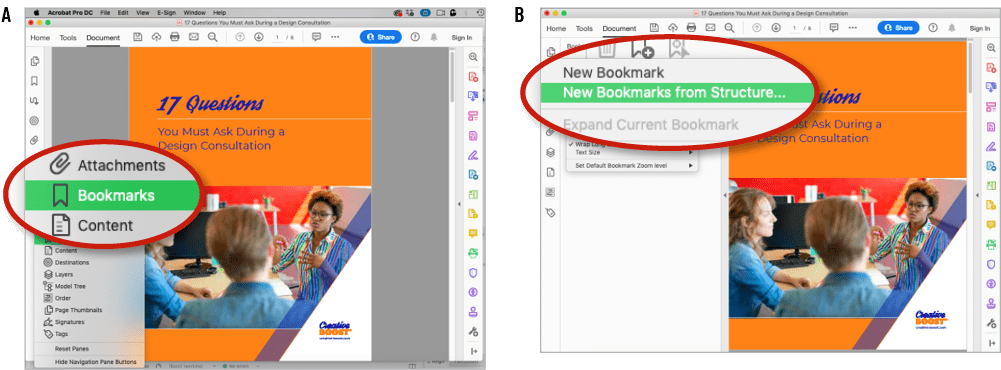This screenshot has height=370, width=1001.
Task: Go to next page in window B
Action: [775, 27]
